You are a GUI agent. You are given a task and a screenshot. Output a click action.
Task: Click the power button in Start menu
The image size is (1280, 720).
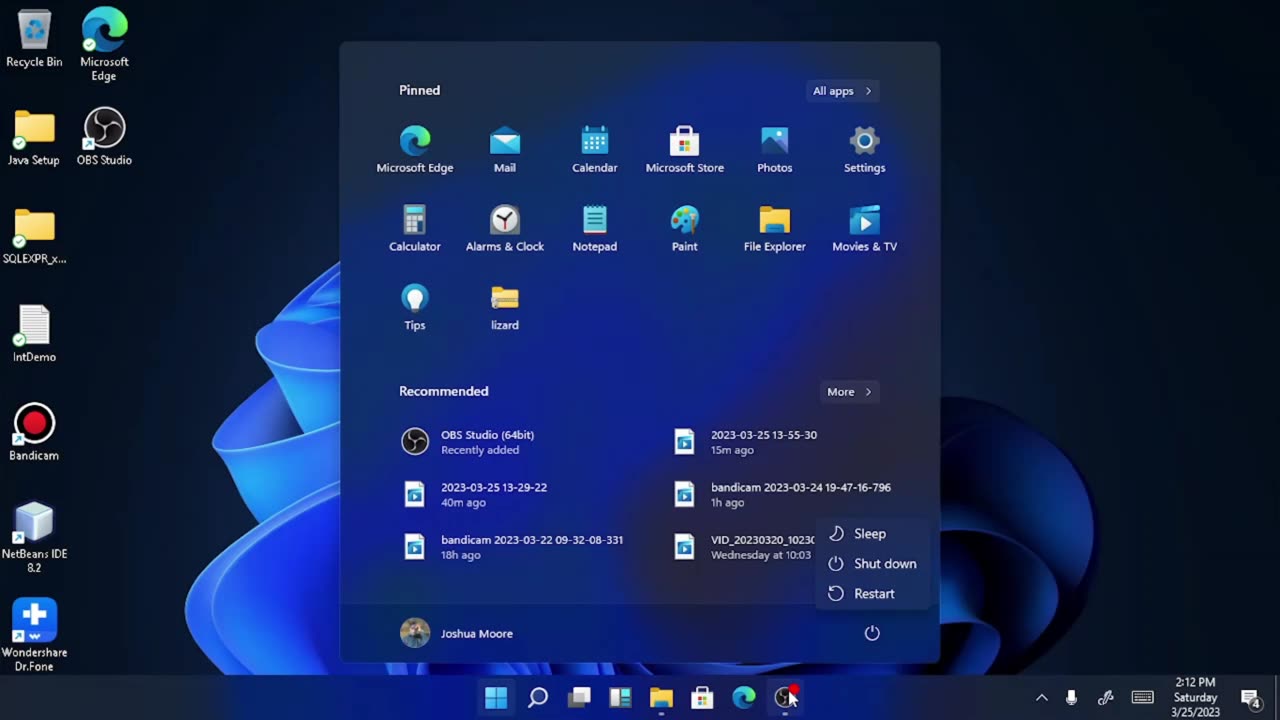point(872,633)
